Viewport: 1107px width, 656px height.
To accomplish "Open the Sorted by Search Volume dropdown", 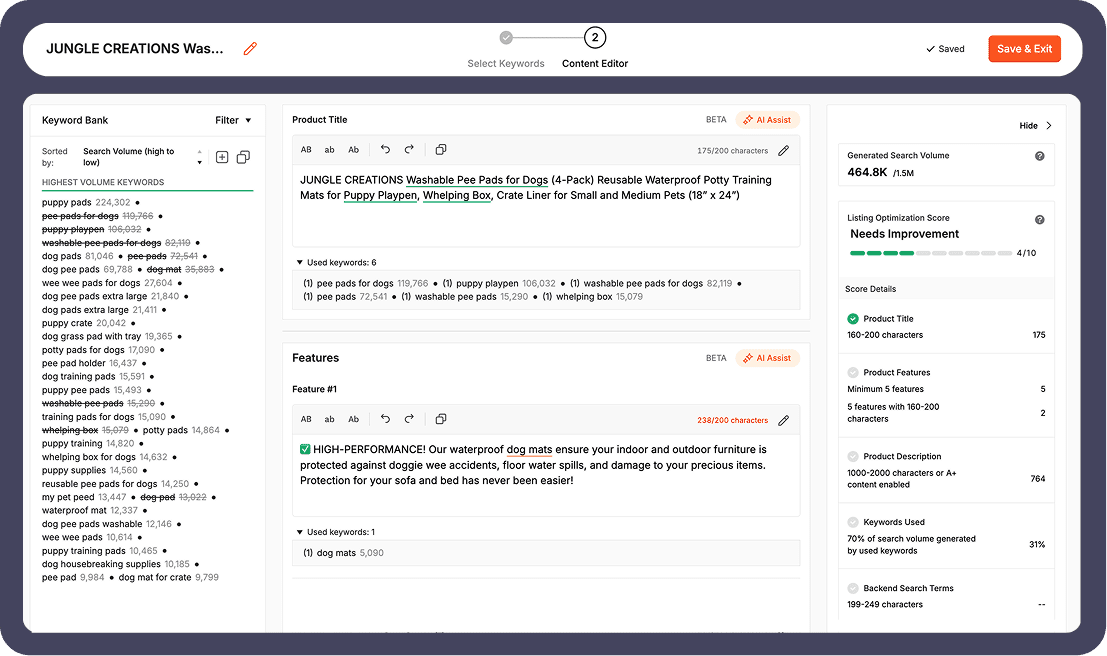I will (142, 157).
